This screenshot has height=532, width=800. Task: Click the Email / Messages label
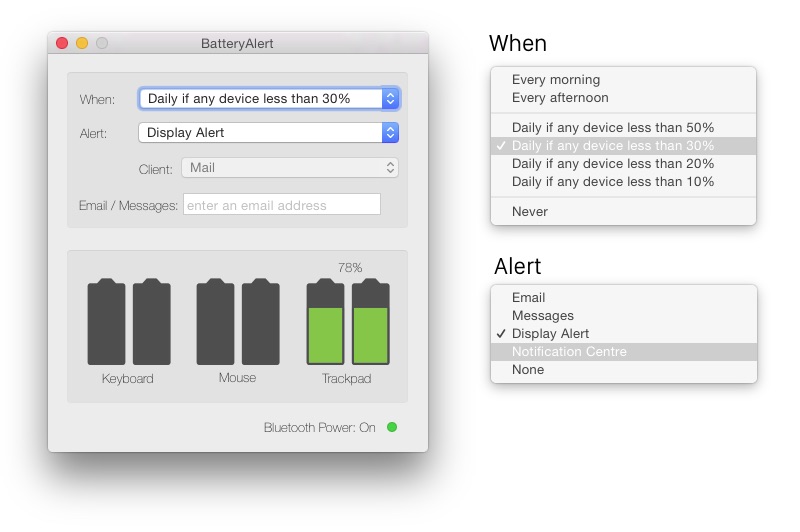[x=128, y=205]
